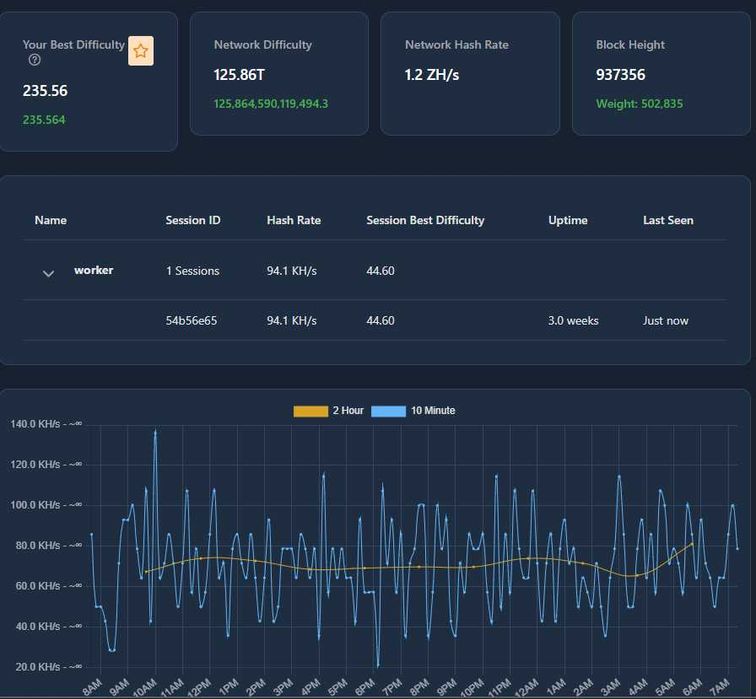This screenshot has height=699, width=756.
Task: Select session ID 54b56e65
Action: tap(191, 321)
